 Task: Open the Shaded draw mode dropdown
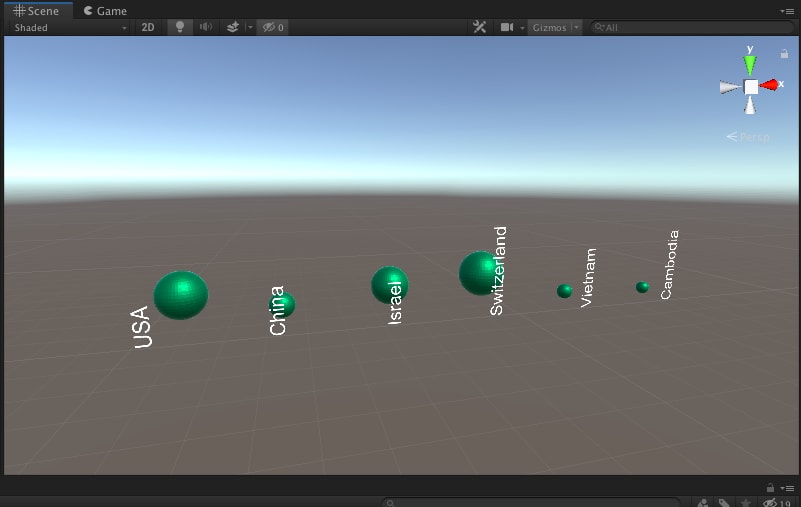pos(70,28)
